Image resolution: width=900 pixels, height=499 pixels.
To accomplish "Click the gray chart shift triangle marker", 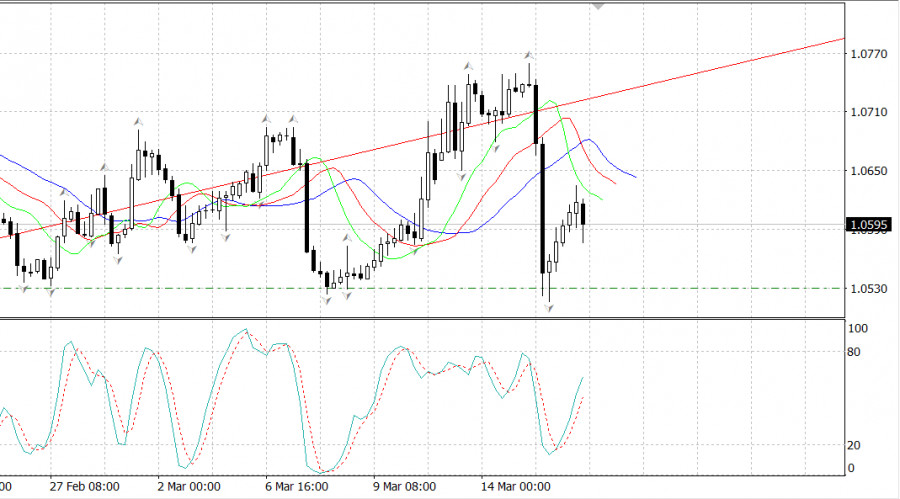I will (599, 6).
